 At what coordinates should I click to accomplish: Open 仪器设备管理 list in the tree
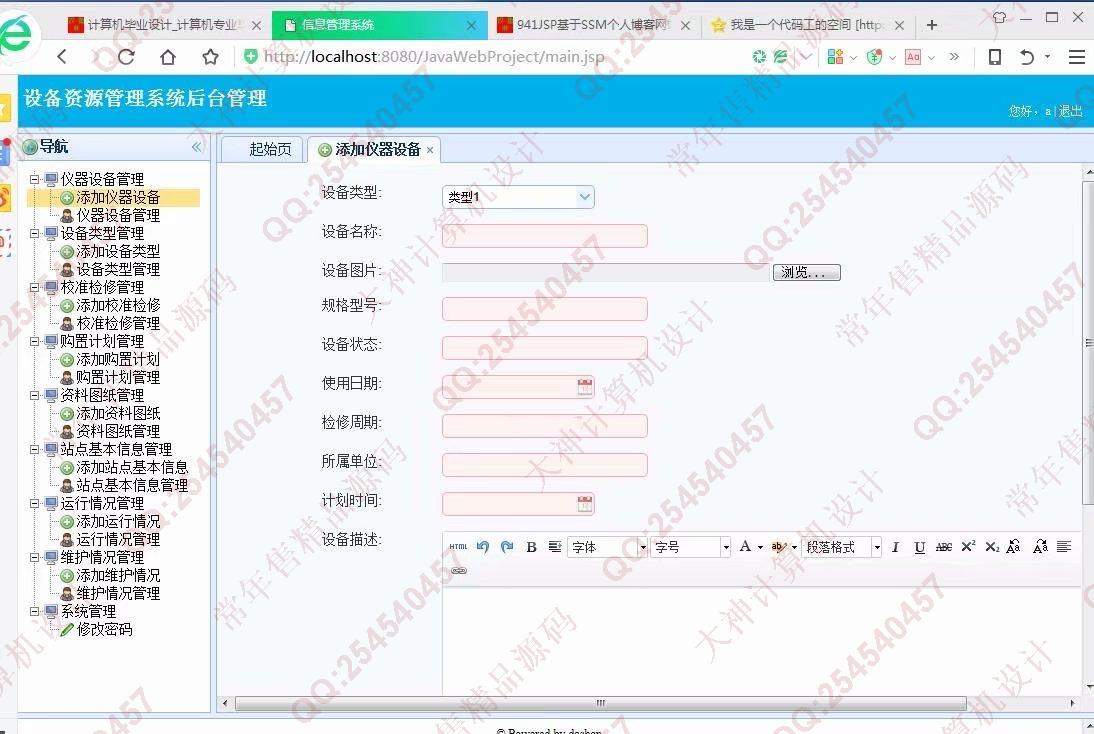[x=118, y=216]
